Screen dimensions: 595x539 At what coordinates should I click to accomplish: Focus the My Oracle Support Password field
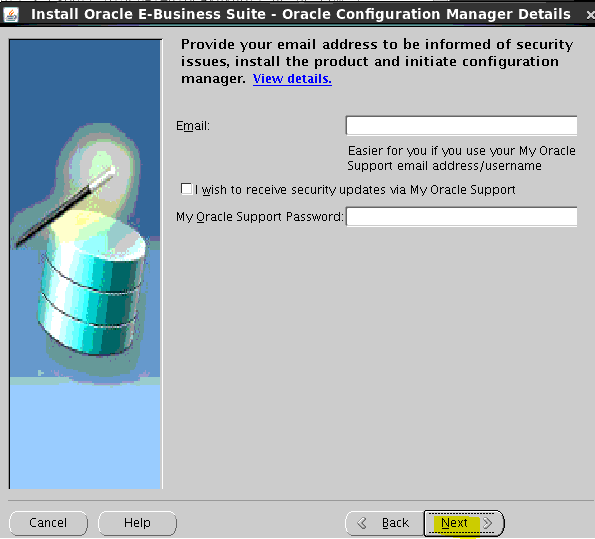pyautogui.click(x=461, y=217)
